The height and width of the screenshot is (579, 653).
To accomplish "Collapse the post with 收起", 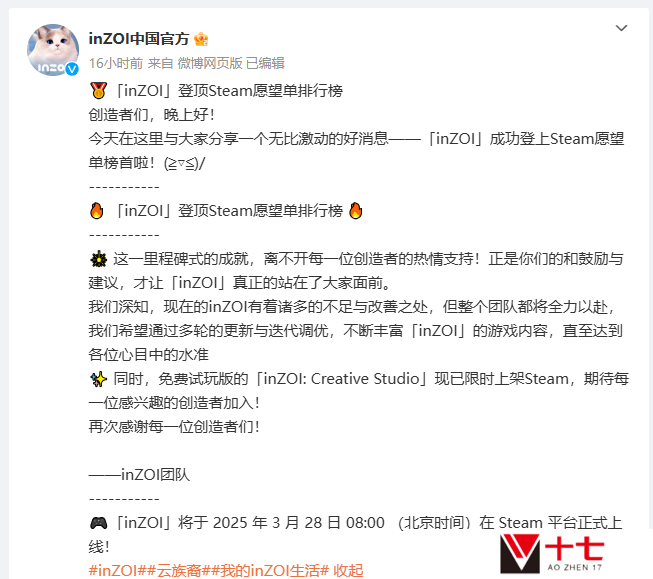I will click(348, 571).
